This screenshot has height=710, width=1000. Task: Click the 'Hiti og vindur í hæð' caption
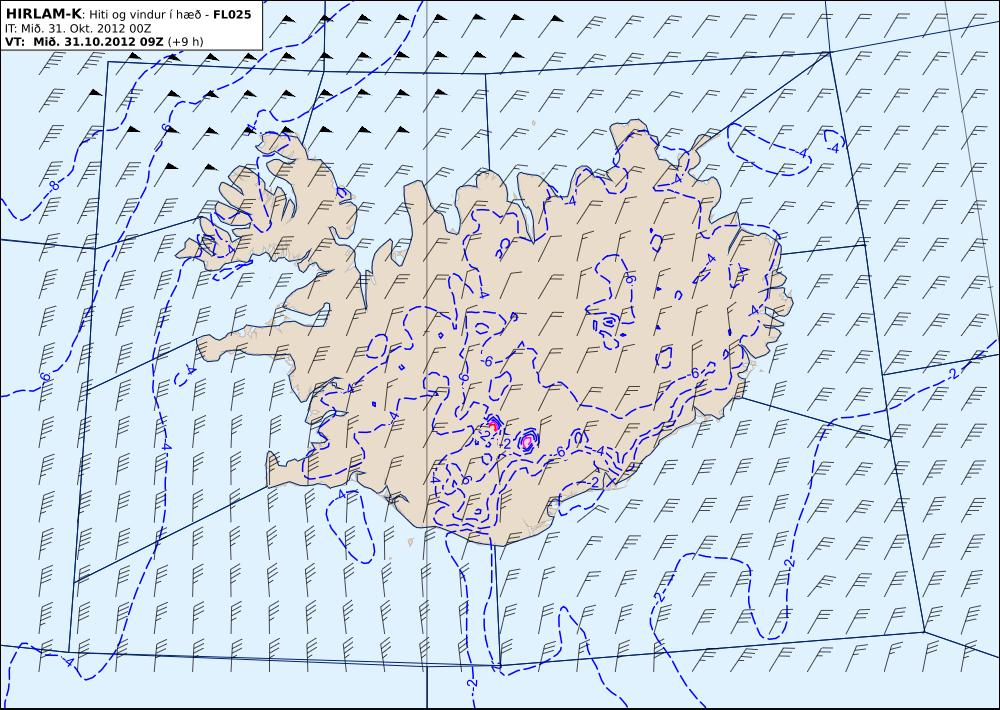pyautogui.click(x=147, y=15)
